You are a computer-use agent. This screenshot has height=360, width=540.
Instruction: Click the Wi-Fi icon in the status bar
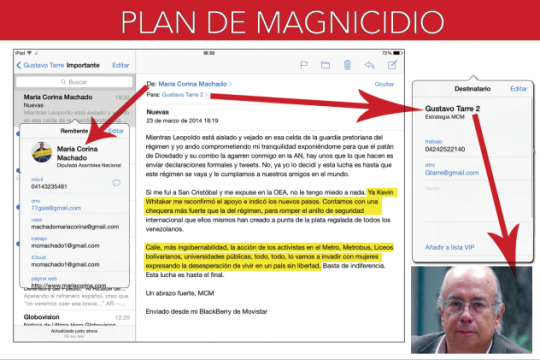coord(30,53)
